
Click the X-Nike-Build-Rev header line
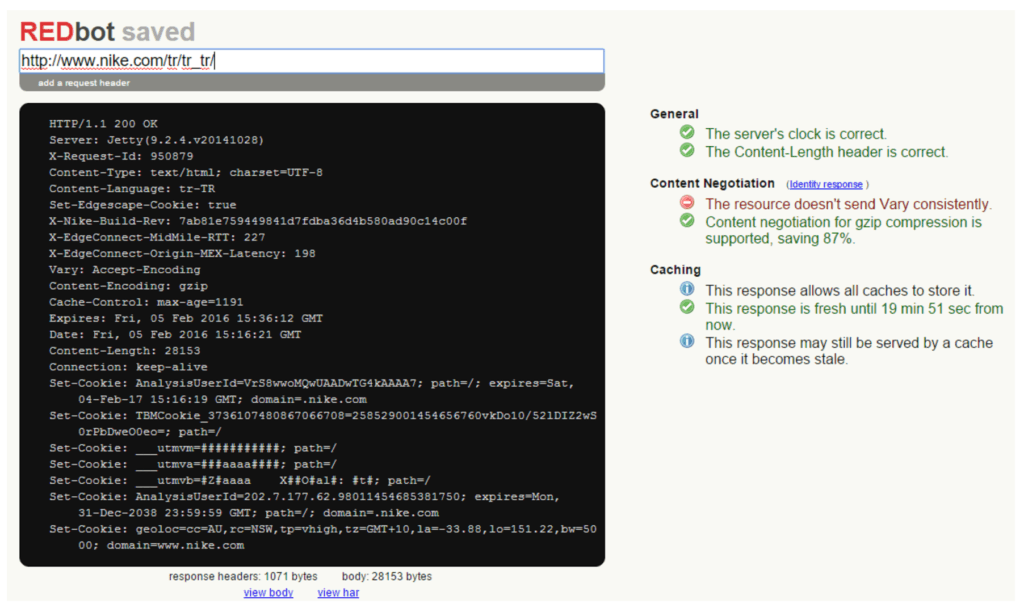(258, 221)
